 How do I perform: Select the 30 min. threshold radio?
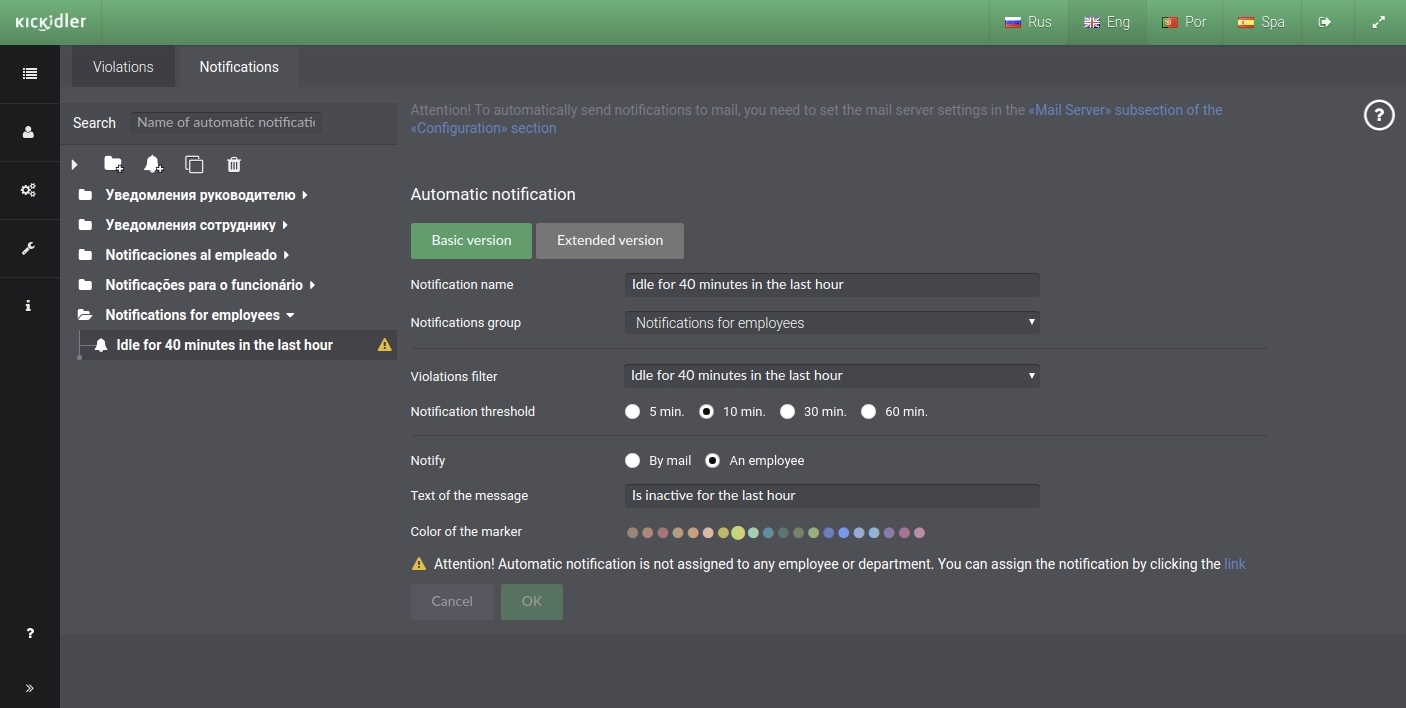coord(787,411)
